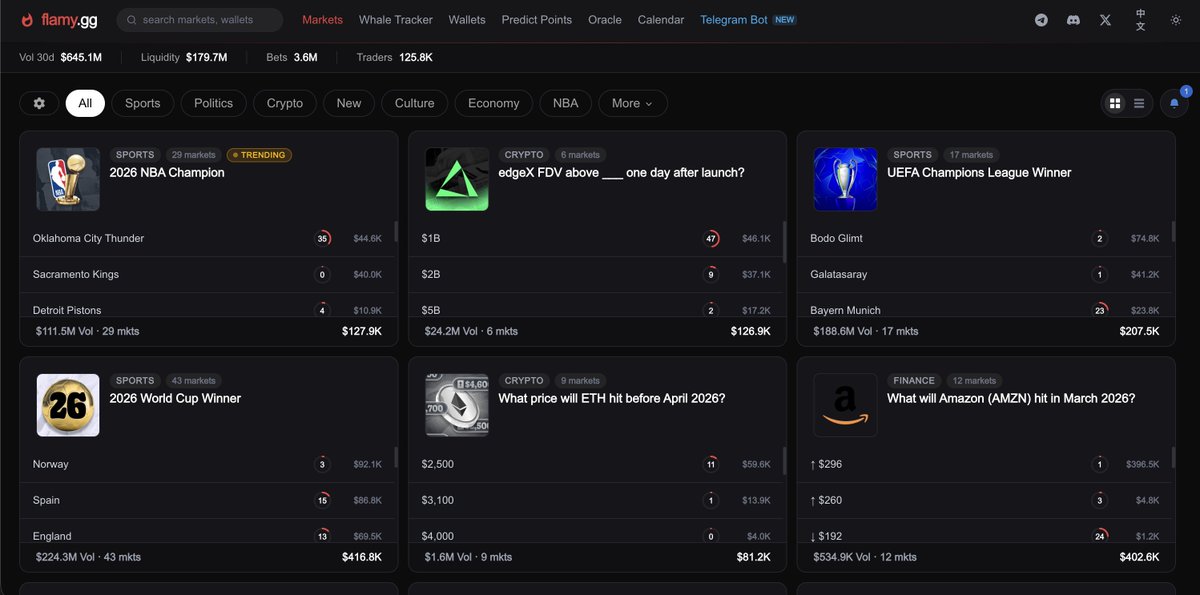This screenshot has height=595, width=1200.
Task: Open the flamy.gg home logo
Action: point(60,20)
